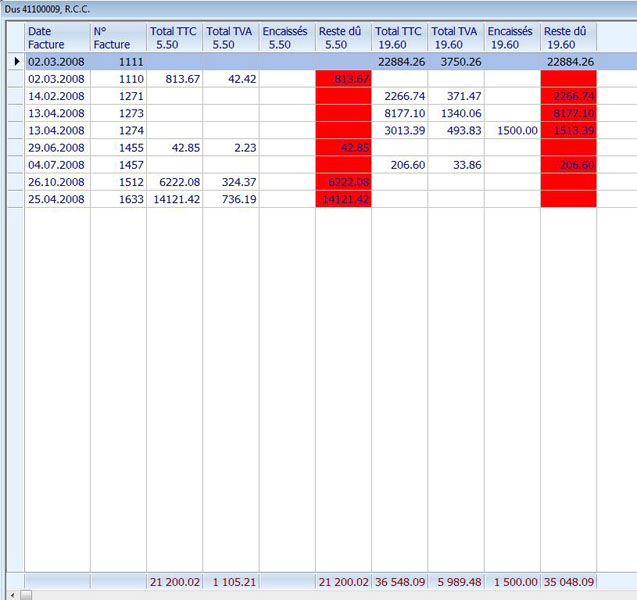Click the current row indicator arrow
The image size is (637, 600).
16,62
